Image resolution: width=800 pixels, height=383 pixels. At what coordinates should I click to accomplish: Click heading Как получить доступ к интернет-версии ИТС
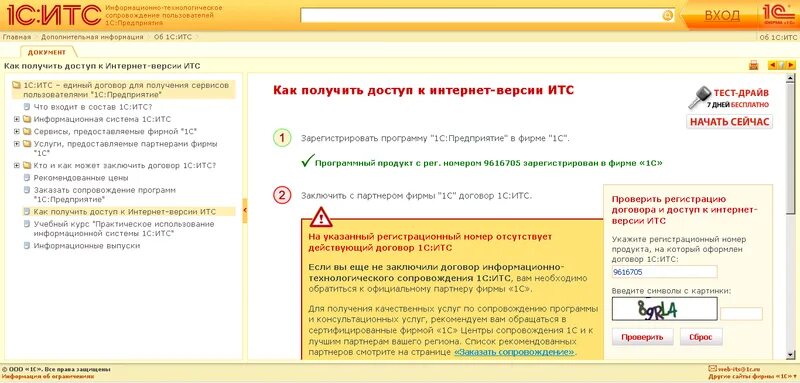[423, 90]
